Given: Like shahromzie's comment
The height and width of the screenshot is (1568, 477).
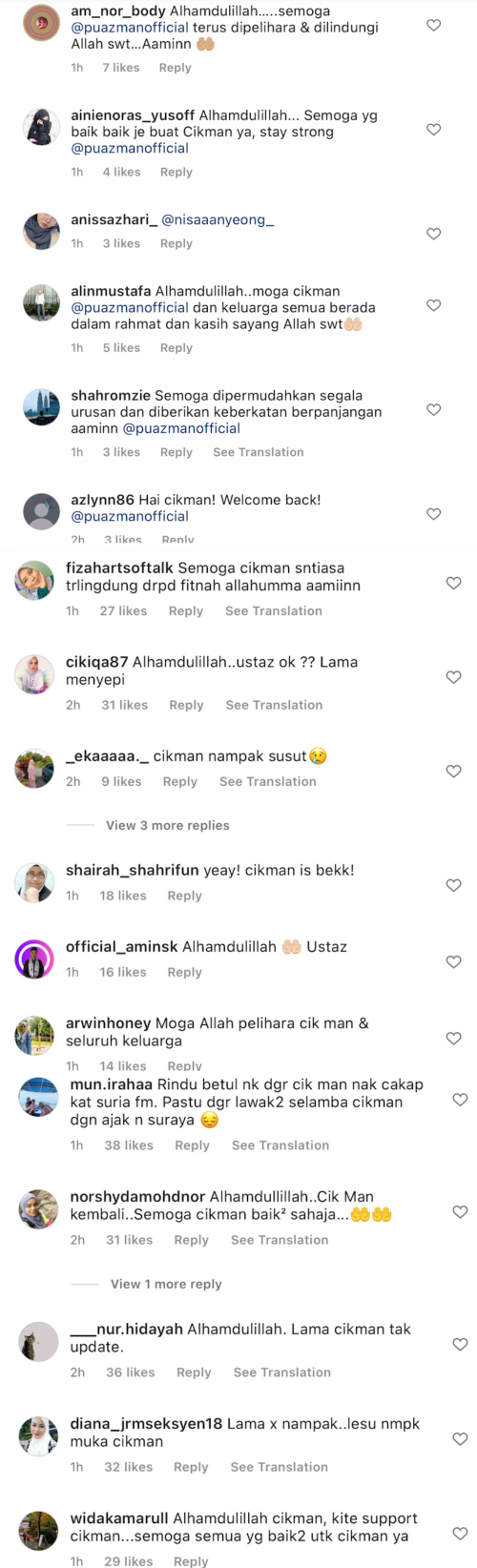Looking at the screenshot, I should pos(433,409).
